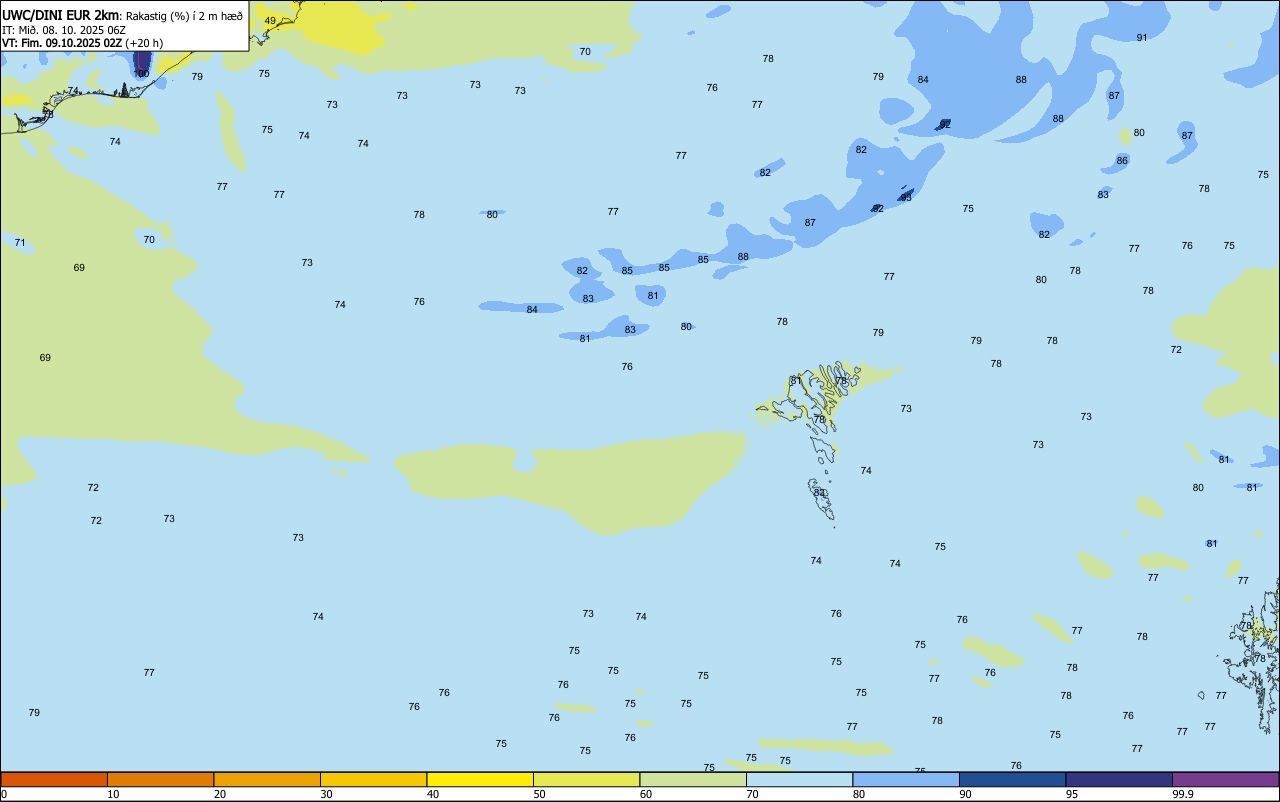Click the 'IT: Mið. 08. 10. 2025 06Z' line
The width and height of the screenshot is (1280, 802).
pyautogui.click(x=64, y=30)
